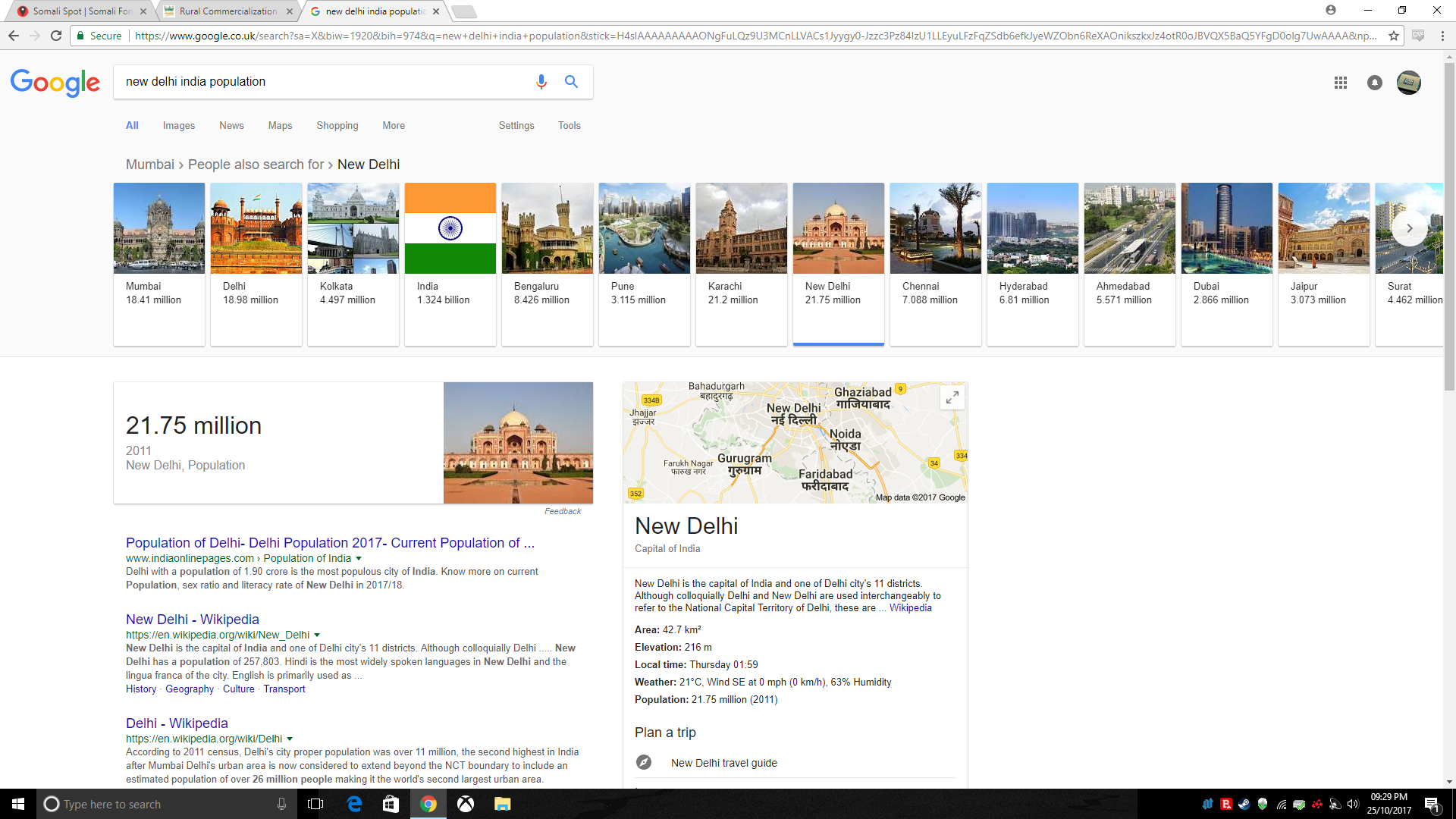Open File Explorer from the taskbar
The width and height of the screenshot is (1456, 819).
point(503,804)
